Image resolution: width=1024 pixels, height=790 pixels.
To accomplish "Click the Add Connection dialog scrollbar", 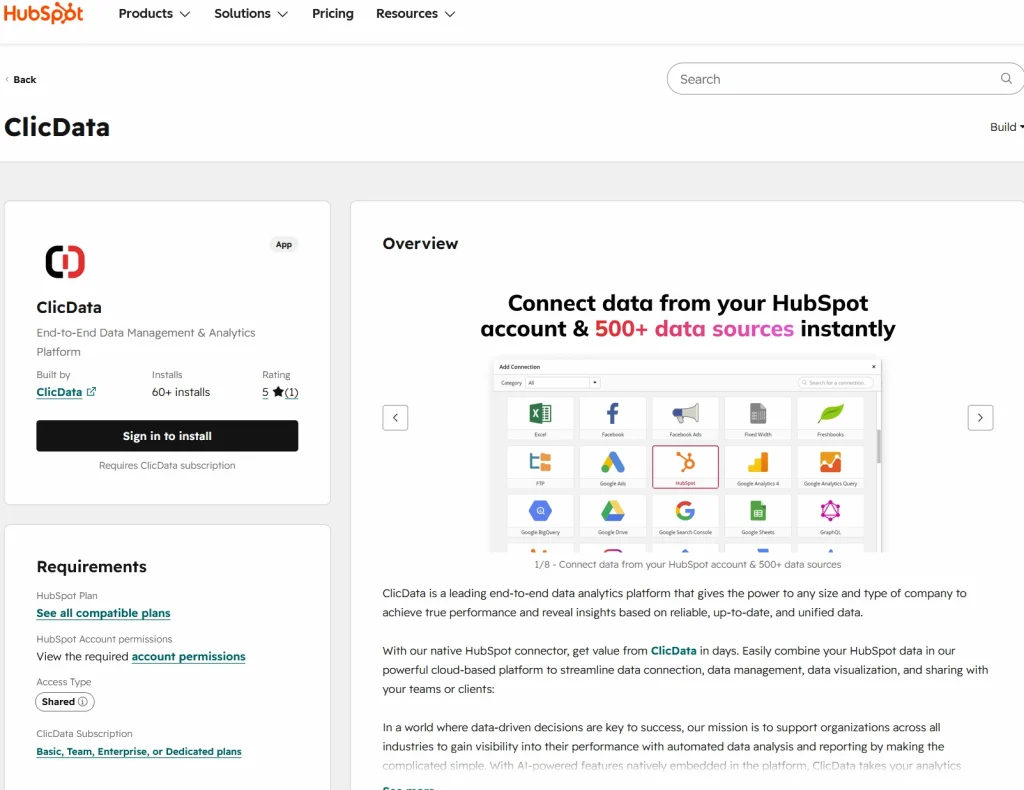I will 878,447.
